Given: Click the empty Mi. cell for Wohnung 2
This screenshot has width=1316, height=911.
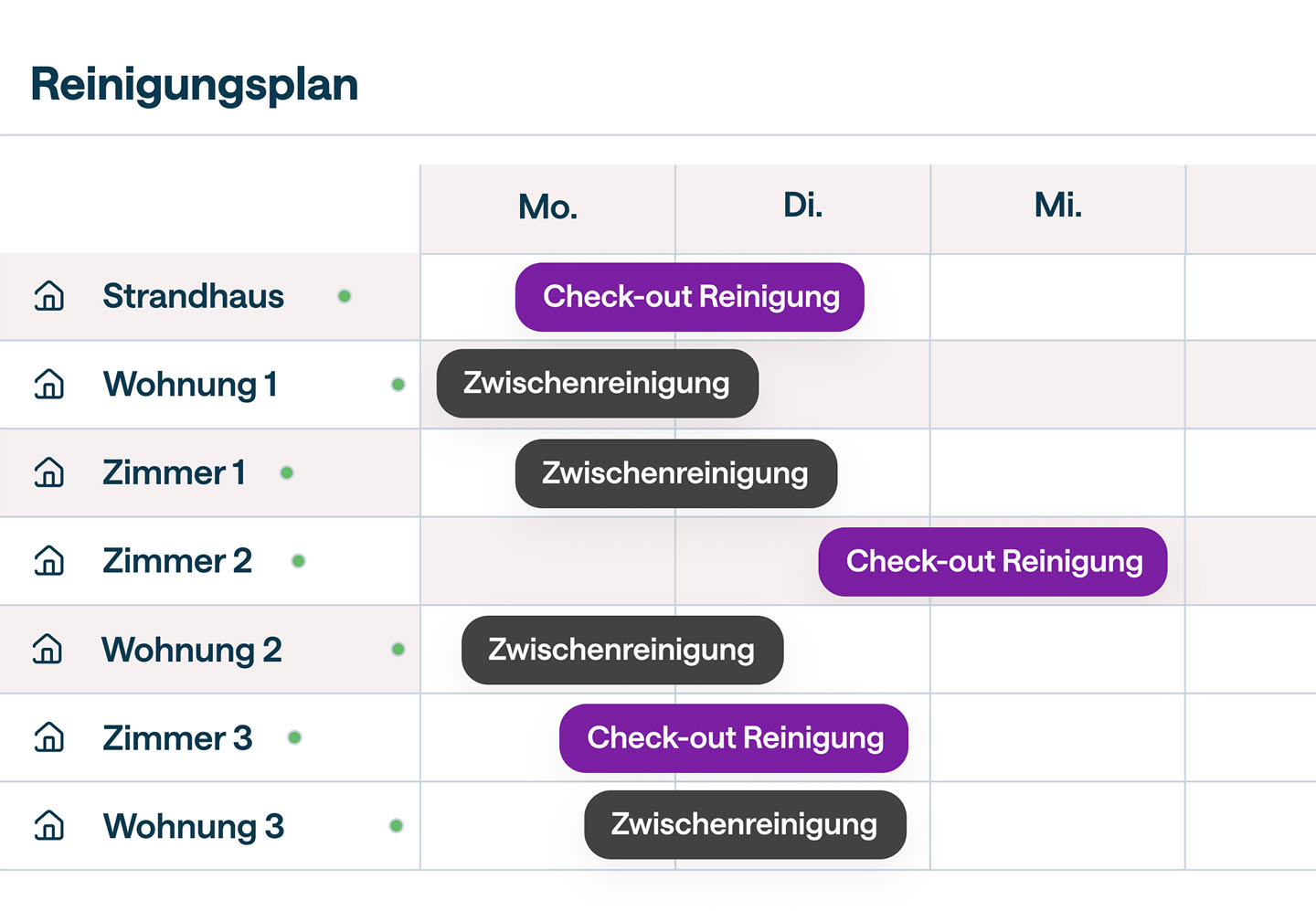Looking at the screenshot, I should click(1057, 649).
